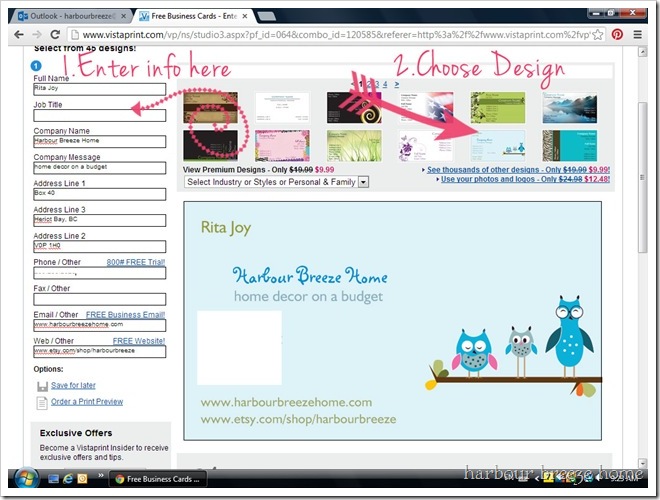660x500 pixels.
Task: Click the Address Line 3 field
Action: tap(100, 220)
